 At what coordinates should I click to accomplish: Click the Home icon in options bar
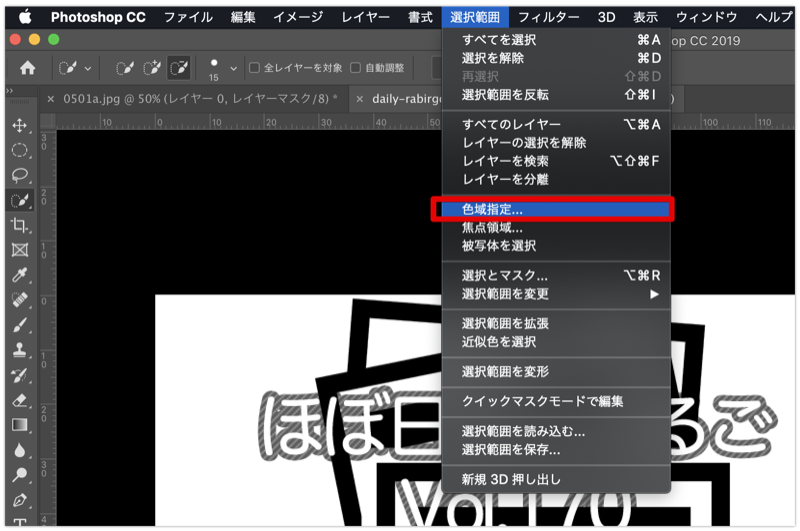(x=28, y=68)
